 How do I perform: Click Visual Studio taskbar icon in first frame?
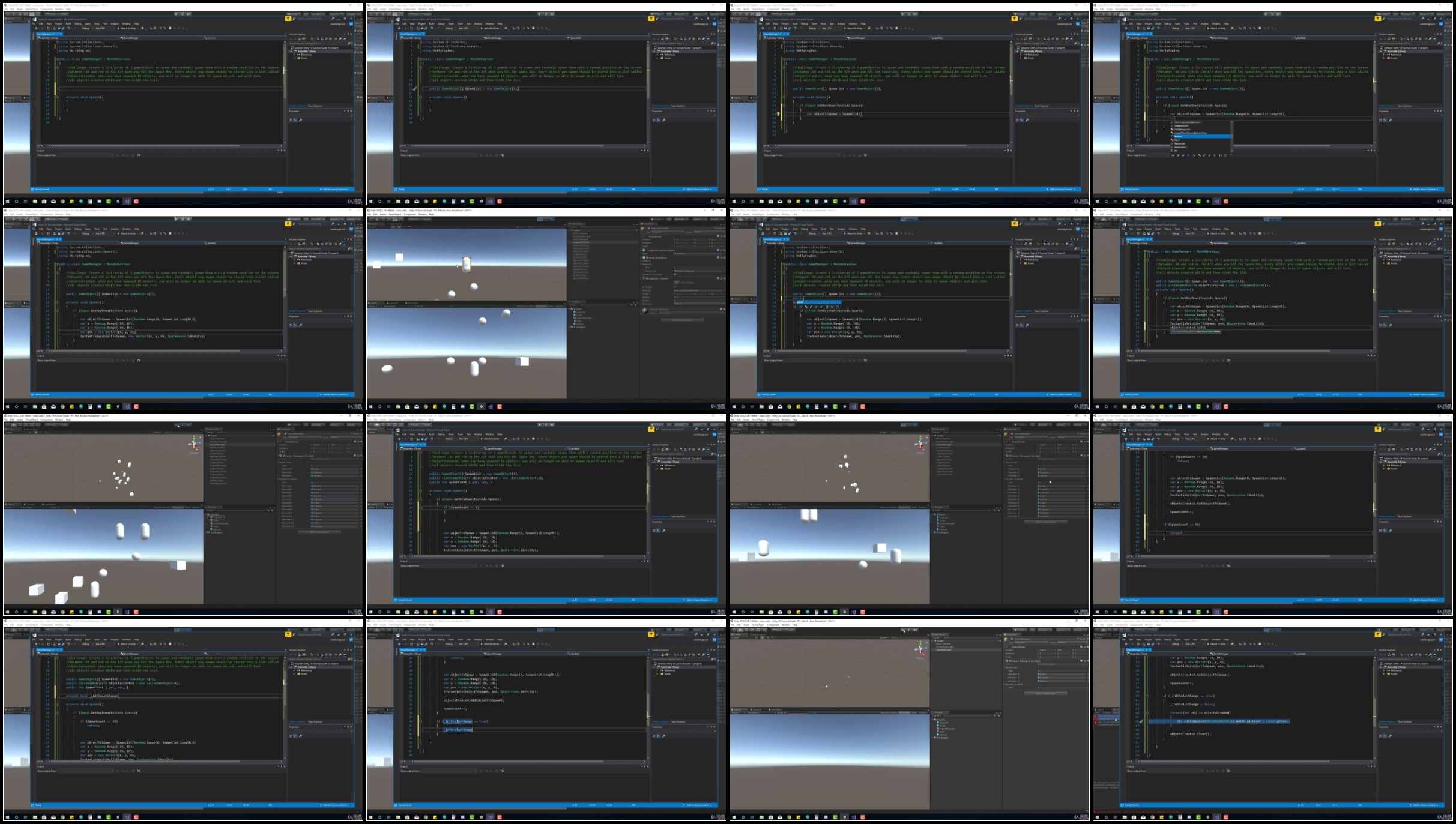tap(127, 201)
